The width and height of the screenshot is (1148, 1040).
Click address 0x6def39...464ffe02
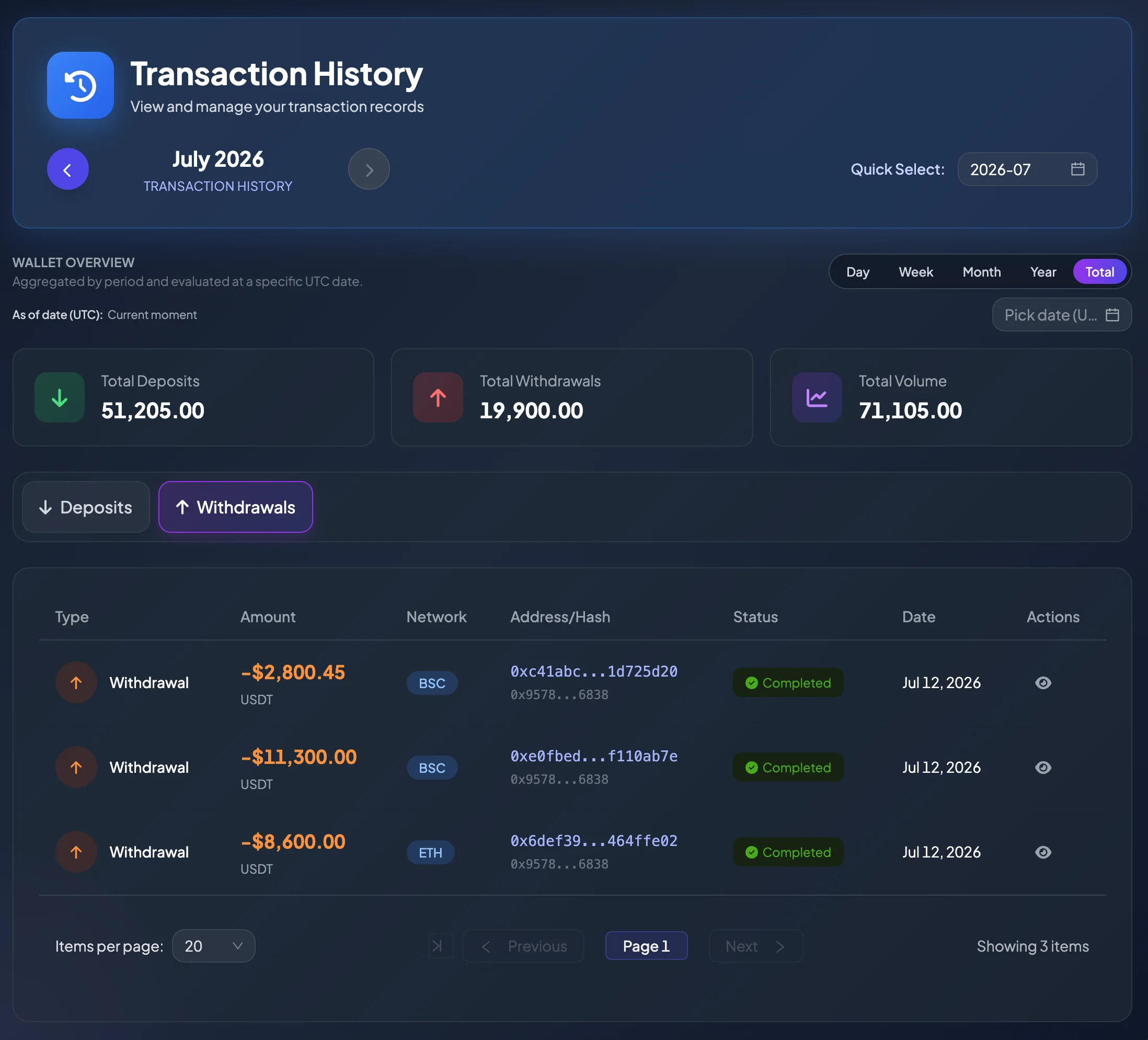(x=594, y=841)
